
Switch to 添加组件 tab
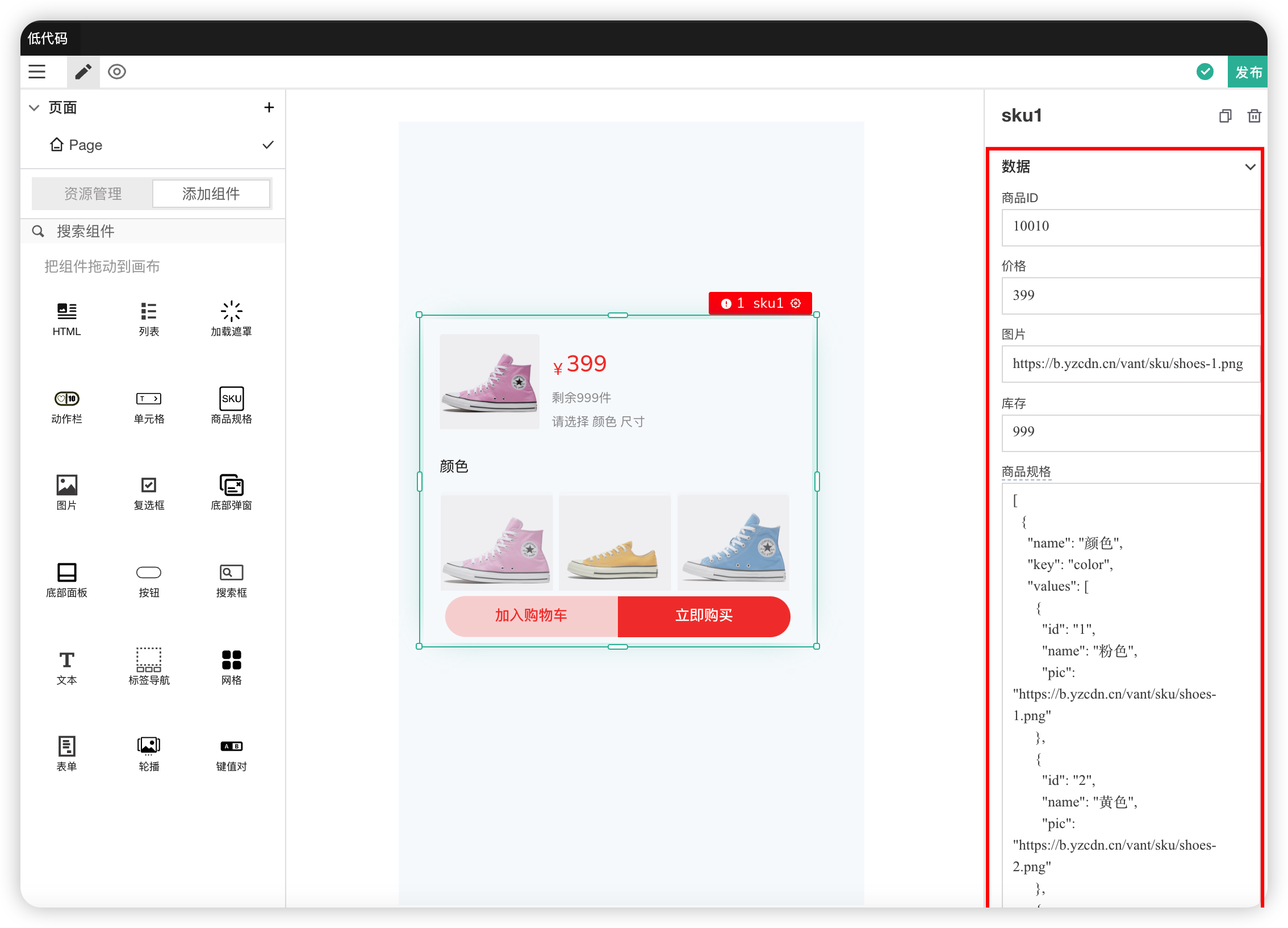211,194
